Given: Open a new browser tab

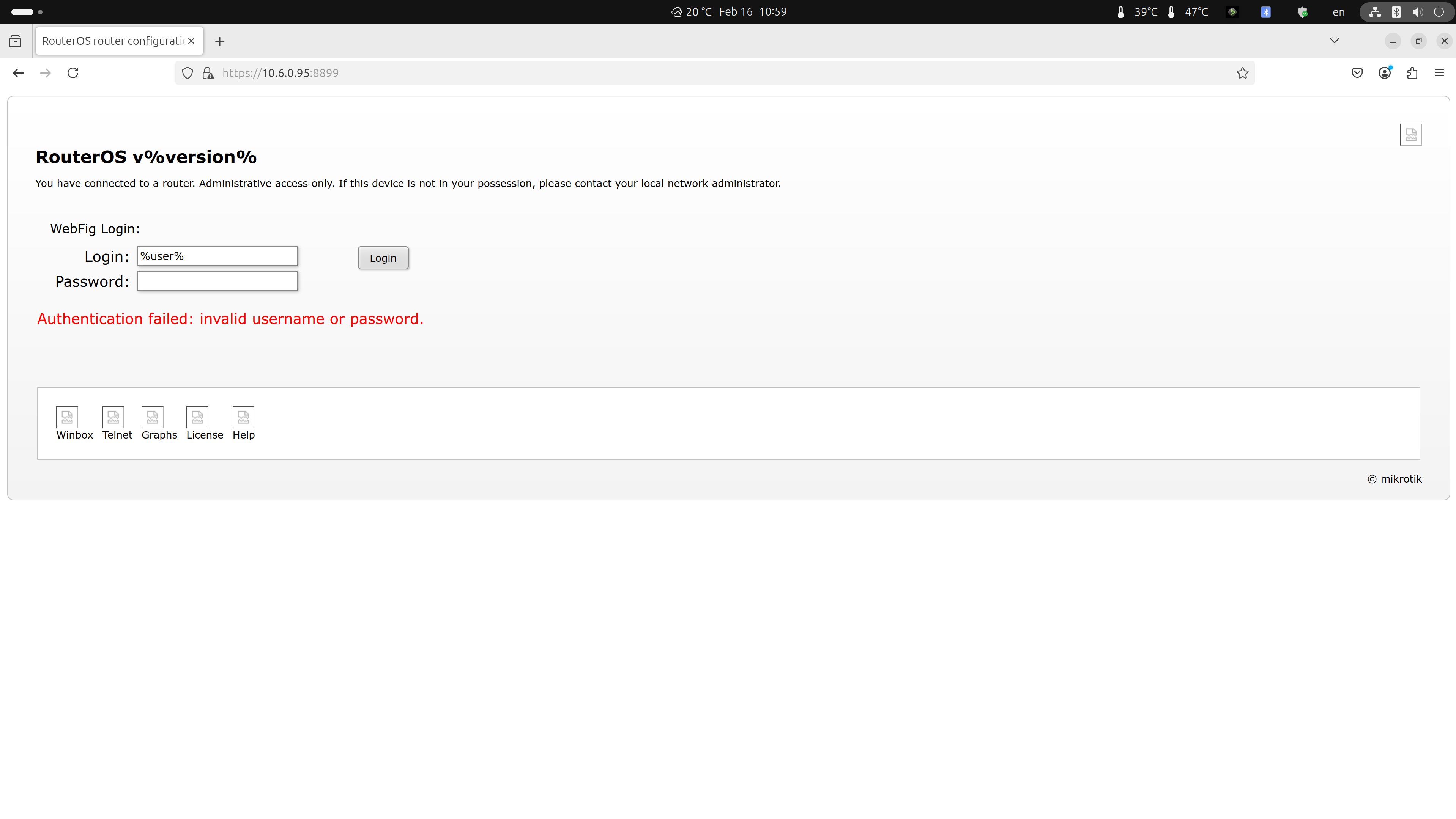Looking at the screenshot, I should [220, 41].
